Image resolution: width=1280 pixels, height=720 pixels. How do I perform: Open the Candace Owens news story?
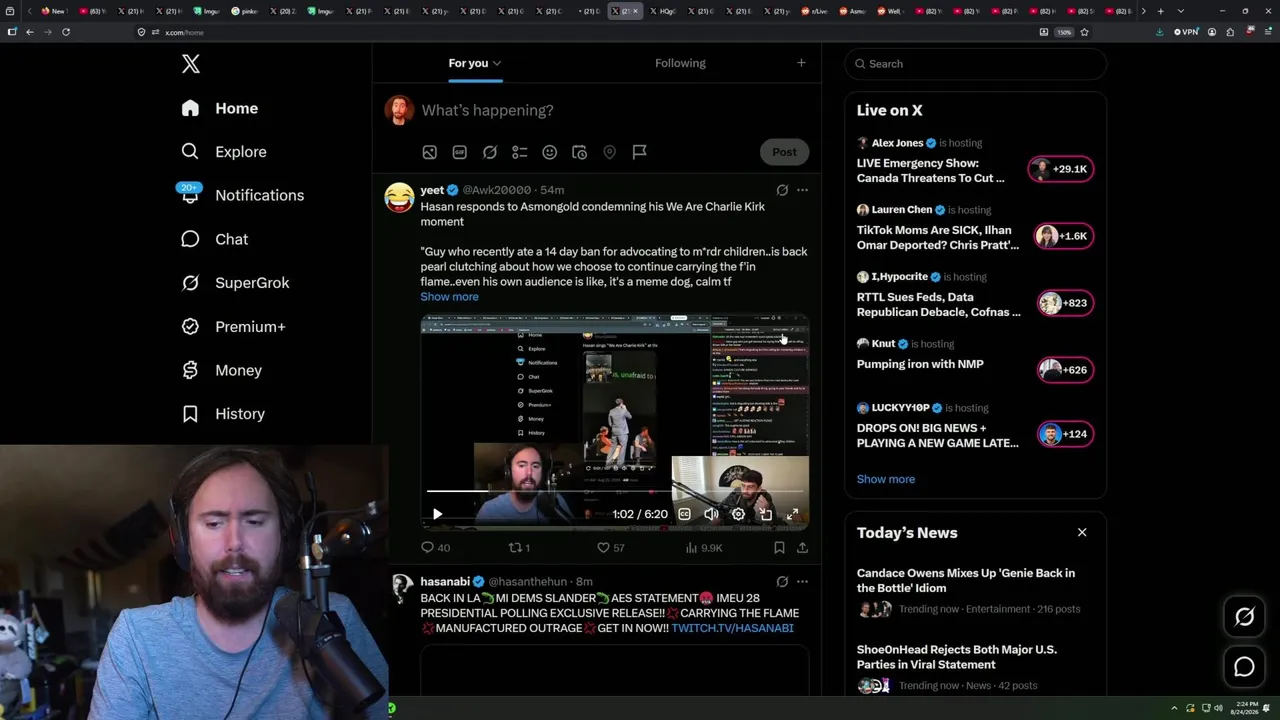(975, 590)
